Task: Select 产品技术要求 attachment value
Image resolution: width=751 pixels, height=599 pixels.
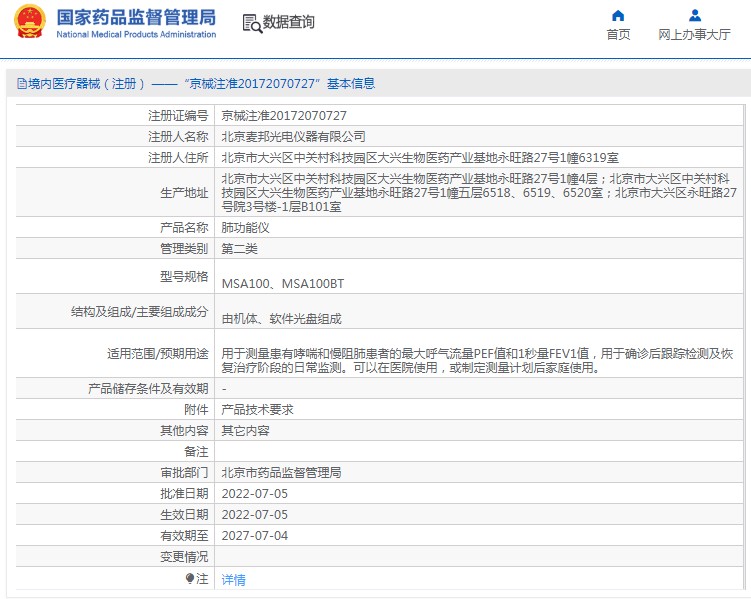Action: coord(257,410)
